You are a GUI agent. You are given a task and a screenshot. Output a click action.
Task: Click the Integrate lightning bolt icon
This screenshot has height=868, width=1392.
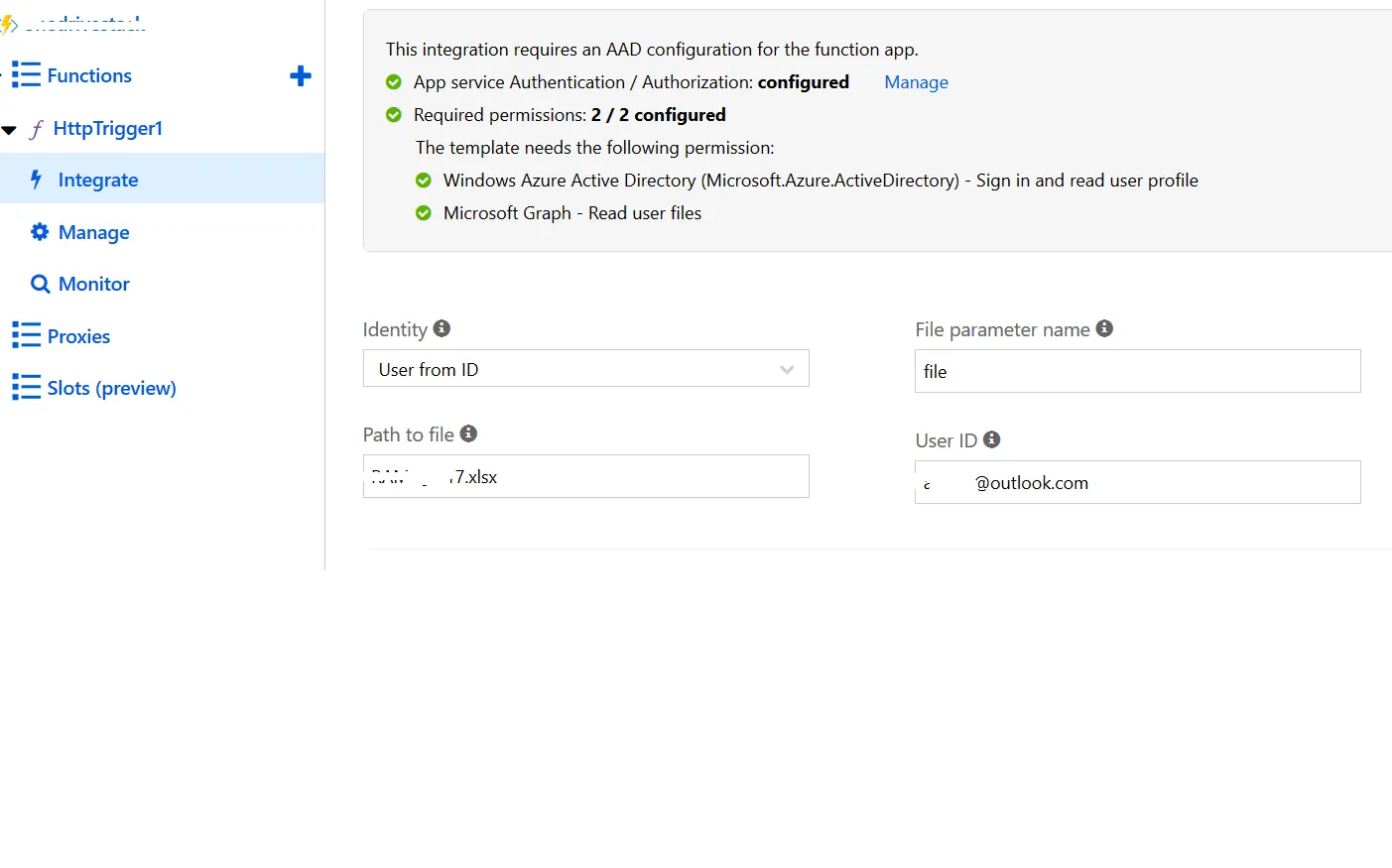[37, 180]
